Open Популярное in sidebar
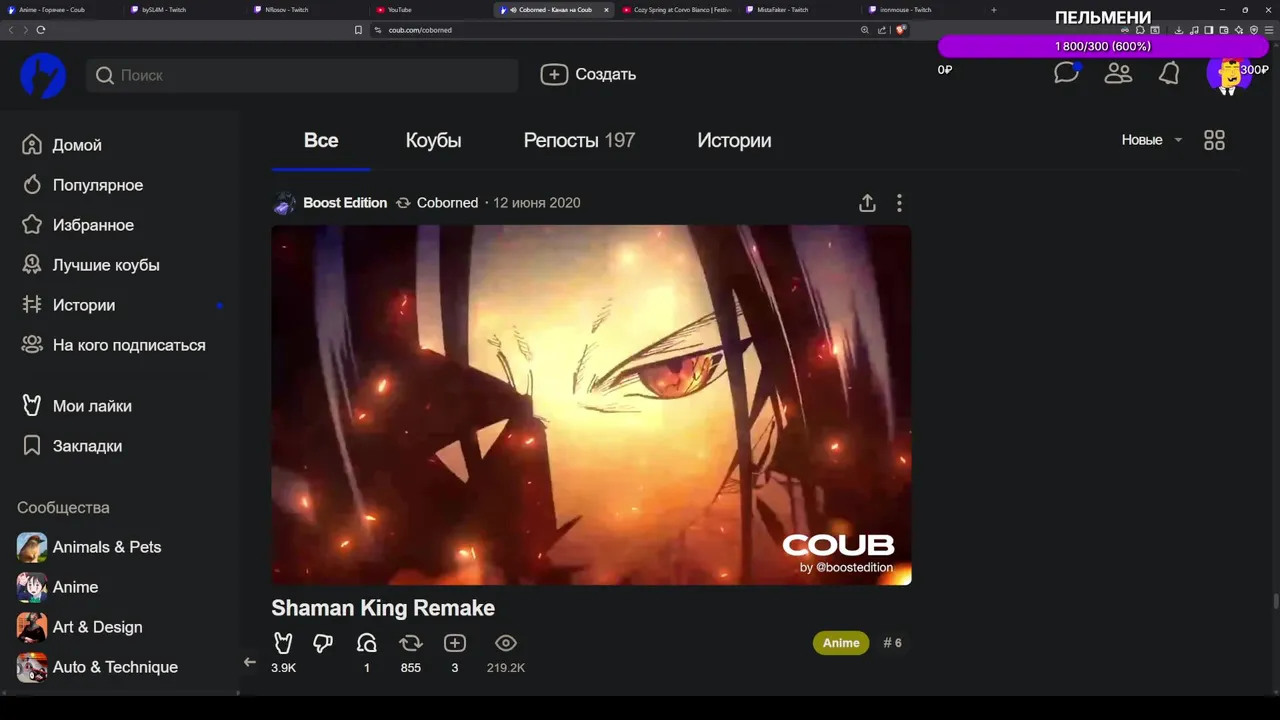The width and height of the screenshot is (1280, 720). click(x=83, y=185)
